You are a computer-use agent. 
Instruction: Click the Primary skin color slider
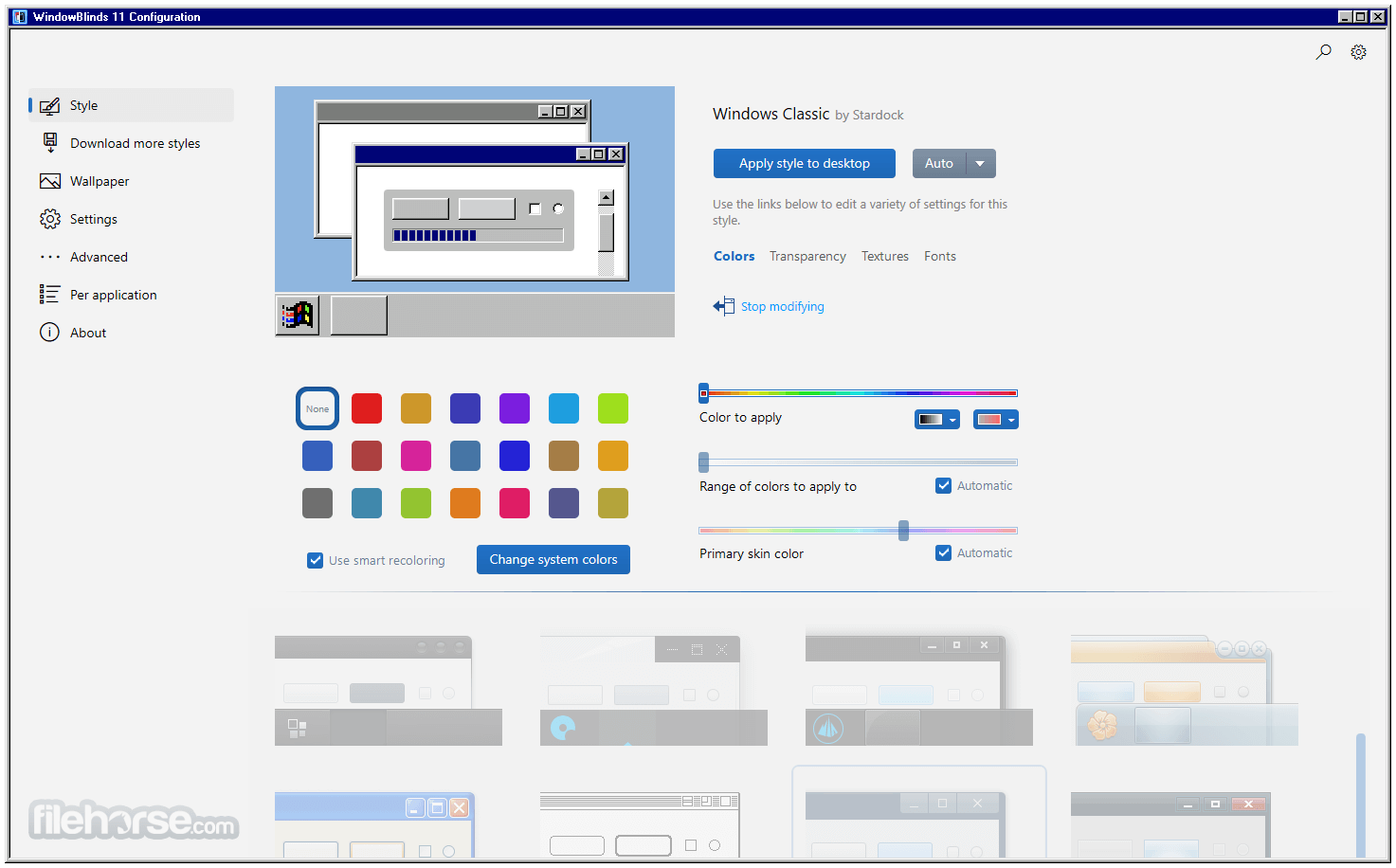(858, 530)
